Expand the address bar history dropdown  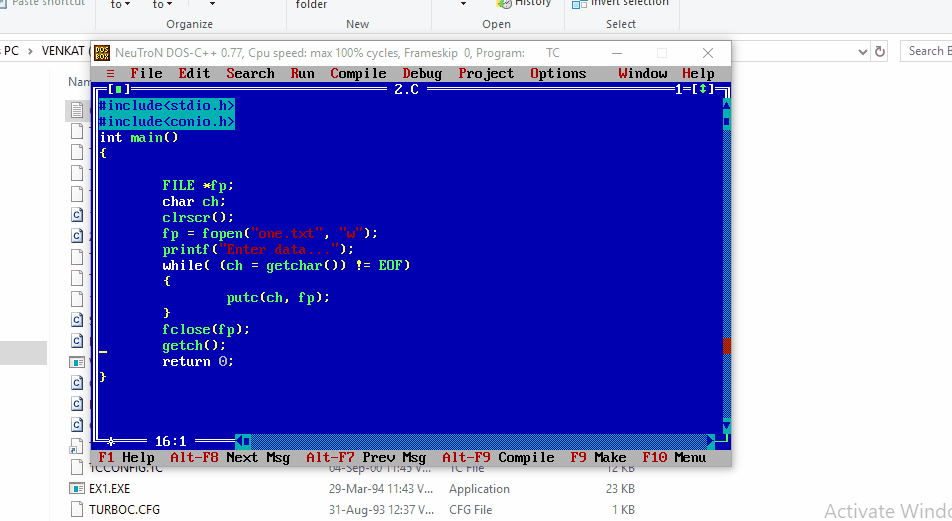pyautogui.click(x=863, y=51)
